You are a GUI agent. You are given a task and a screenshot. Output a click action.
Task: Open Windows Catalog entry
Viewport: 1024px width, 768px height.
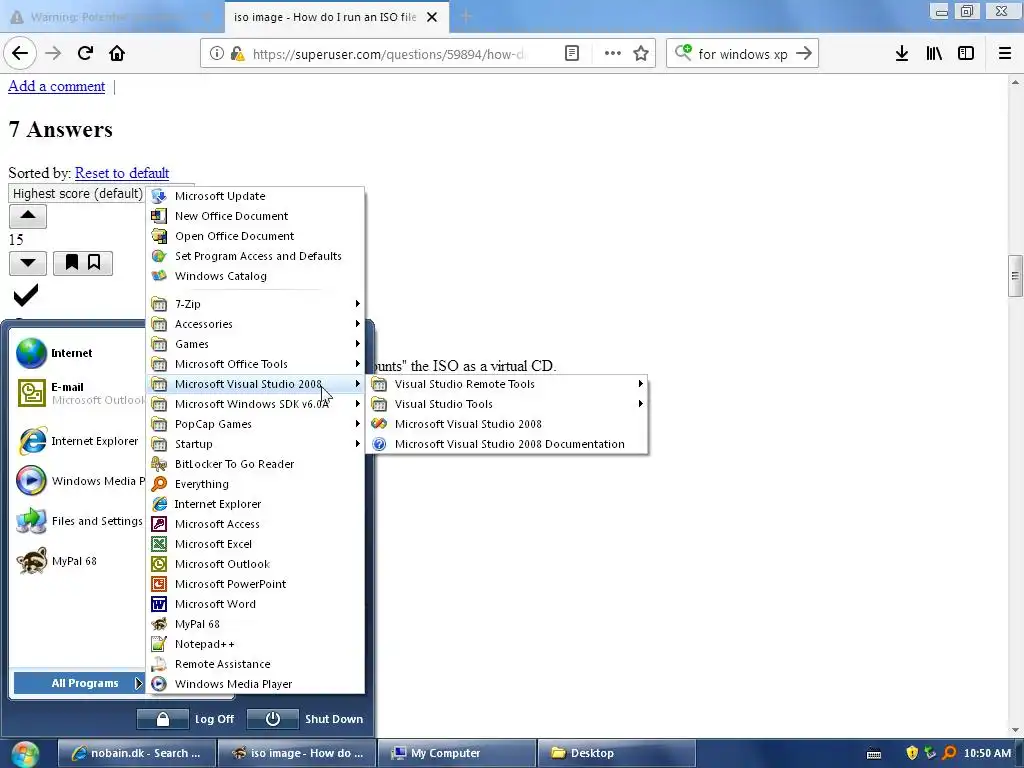click(x=255, y=276)
